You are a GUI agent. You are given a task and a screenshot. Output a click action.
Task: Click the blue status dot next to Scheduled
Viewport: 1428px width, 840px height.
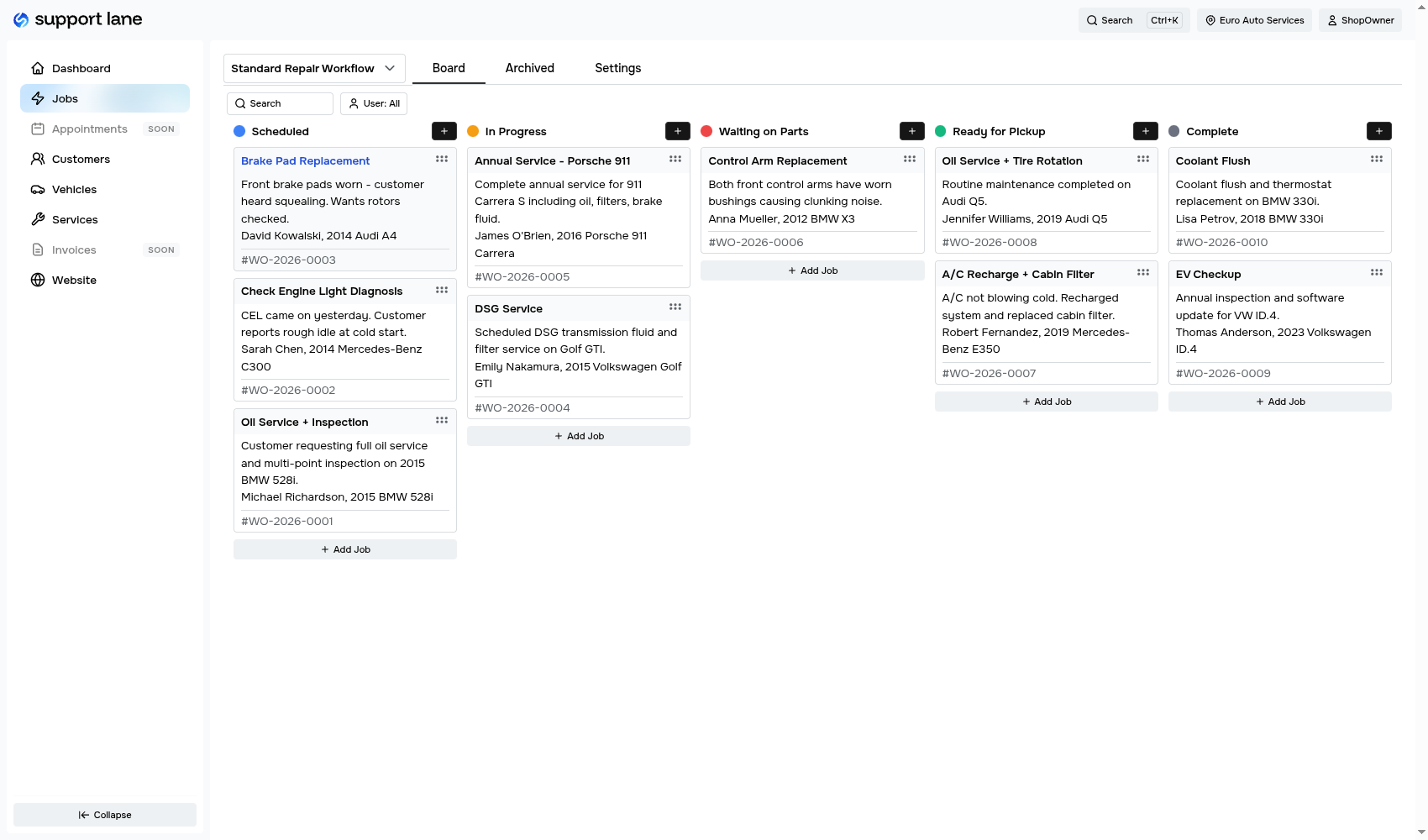[x=239, y=131]
